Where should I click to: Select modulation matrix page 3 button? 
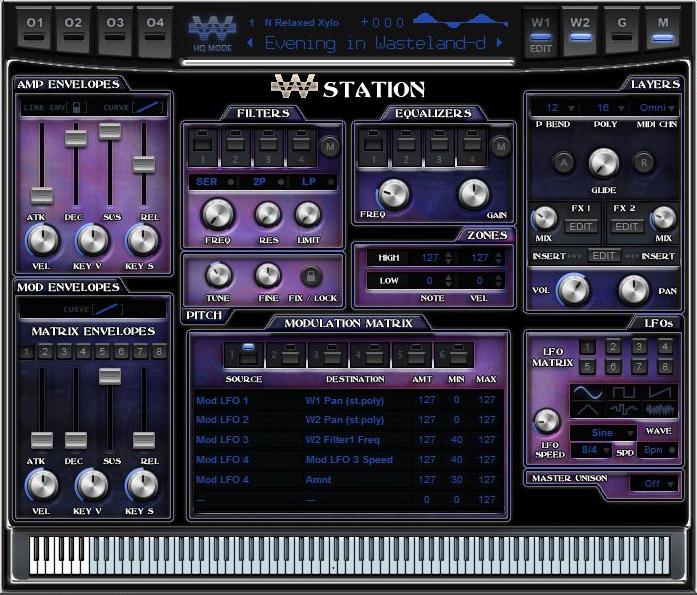coord(328,354)
